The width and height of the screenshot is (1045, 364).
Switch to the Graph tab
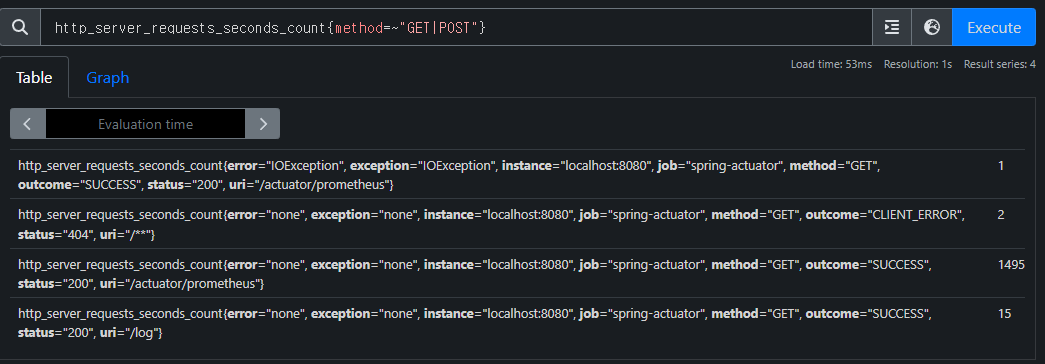point(107,78)
